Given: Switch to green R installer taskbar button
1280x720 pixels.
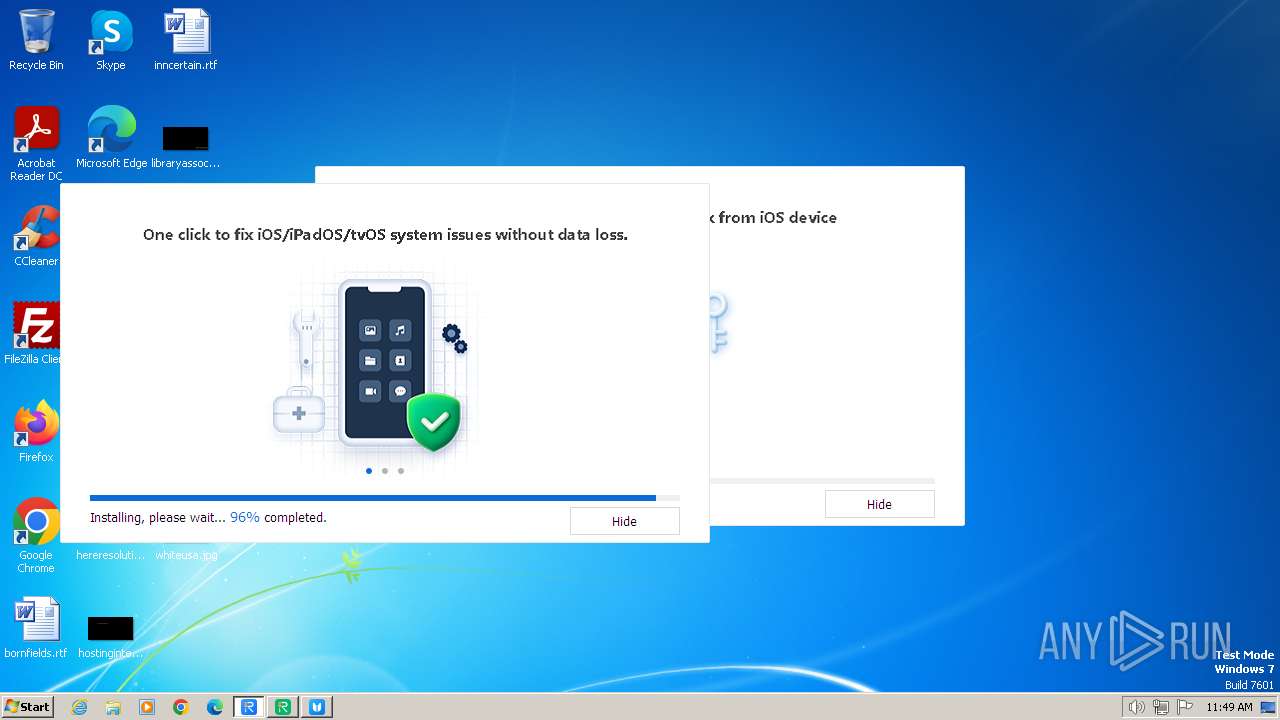Looking at the screenshot, I should pos(283,707).
